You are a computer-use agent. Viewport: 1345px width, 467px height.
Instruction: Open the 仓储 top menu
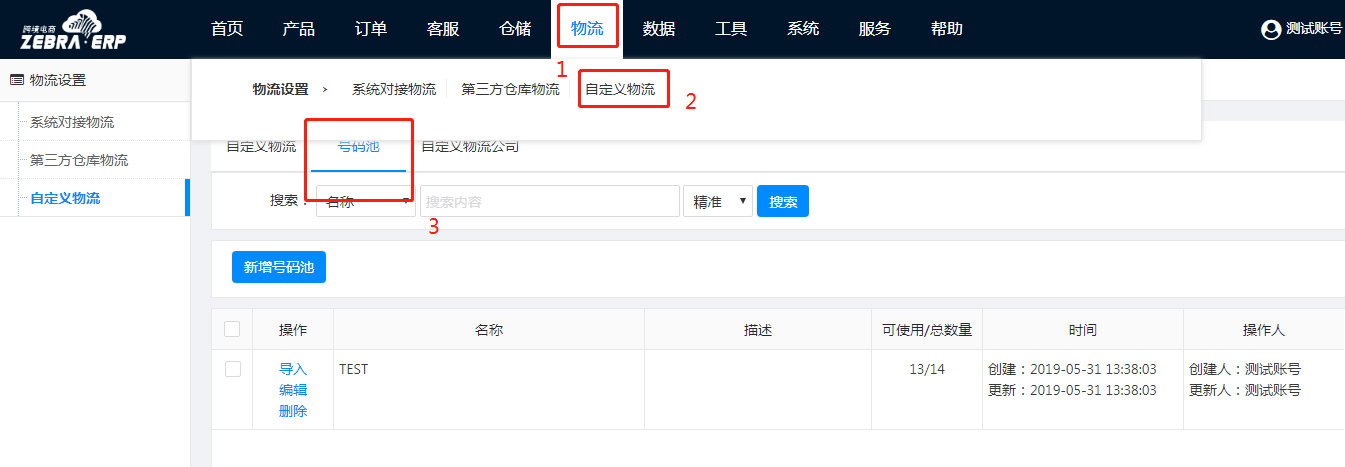pyautogui.click(x=515, y=29)
